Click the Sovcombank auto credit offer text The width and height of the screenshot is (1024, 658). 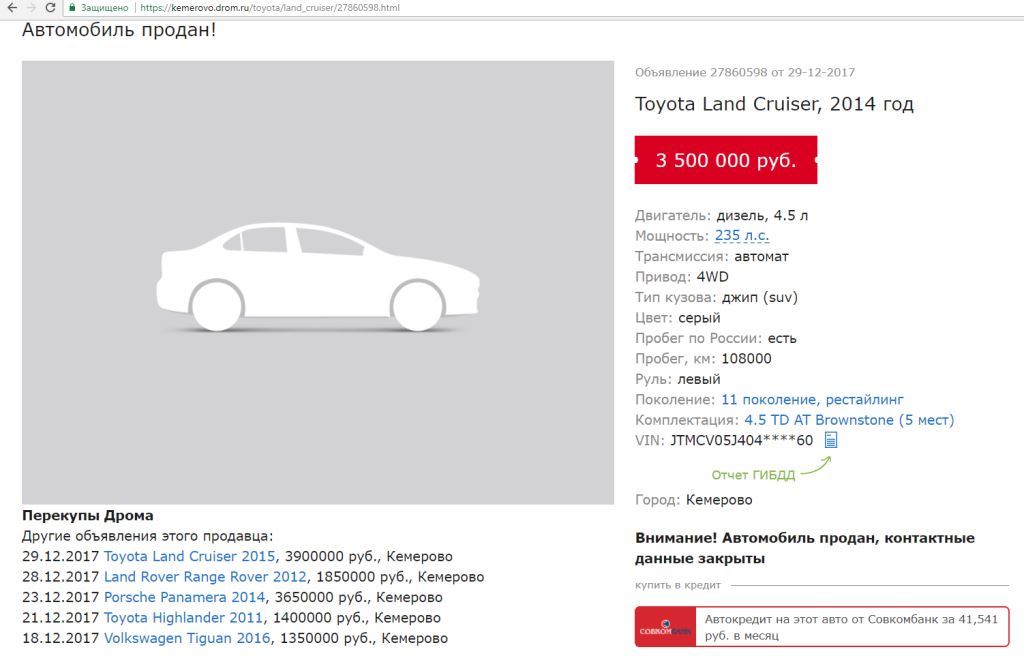[x=851, y=627]
